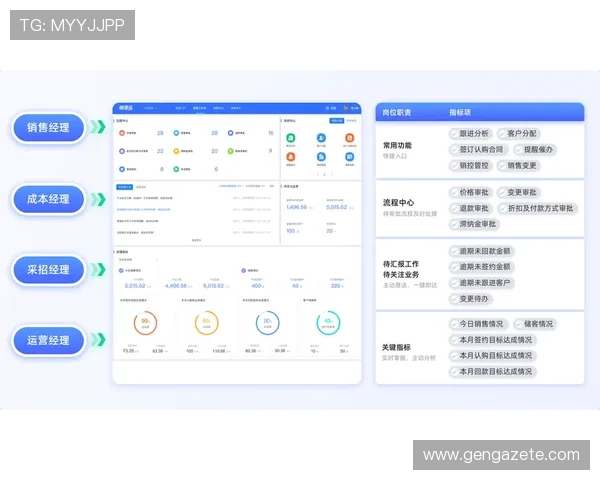Select the third navigation tab in the blue header
The image size is (600, 480).
pyautogui.click(x=218, y=108)
